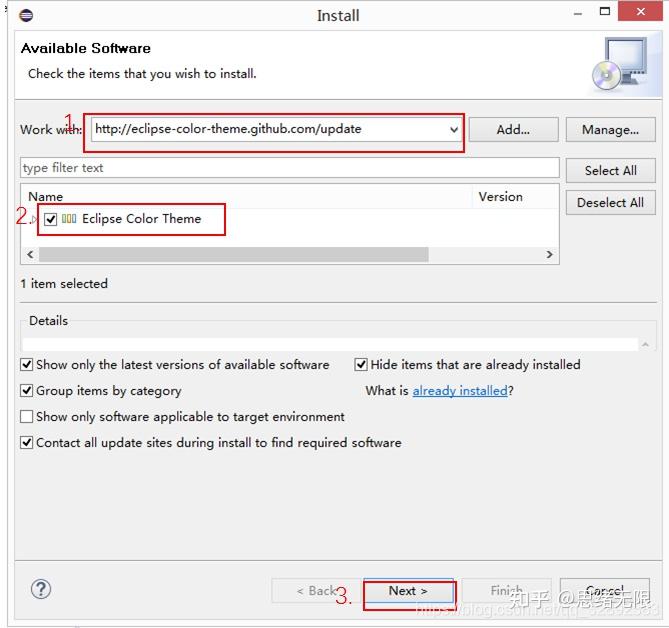Screen dimensions: 669x628
Task: Open the already installed link
Action: (460, 391)
